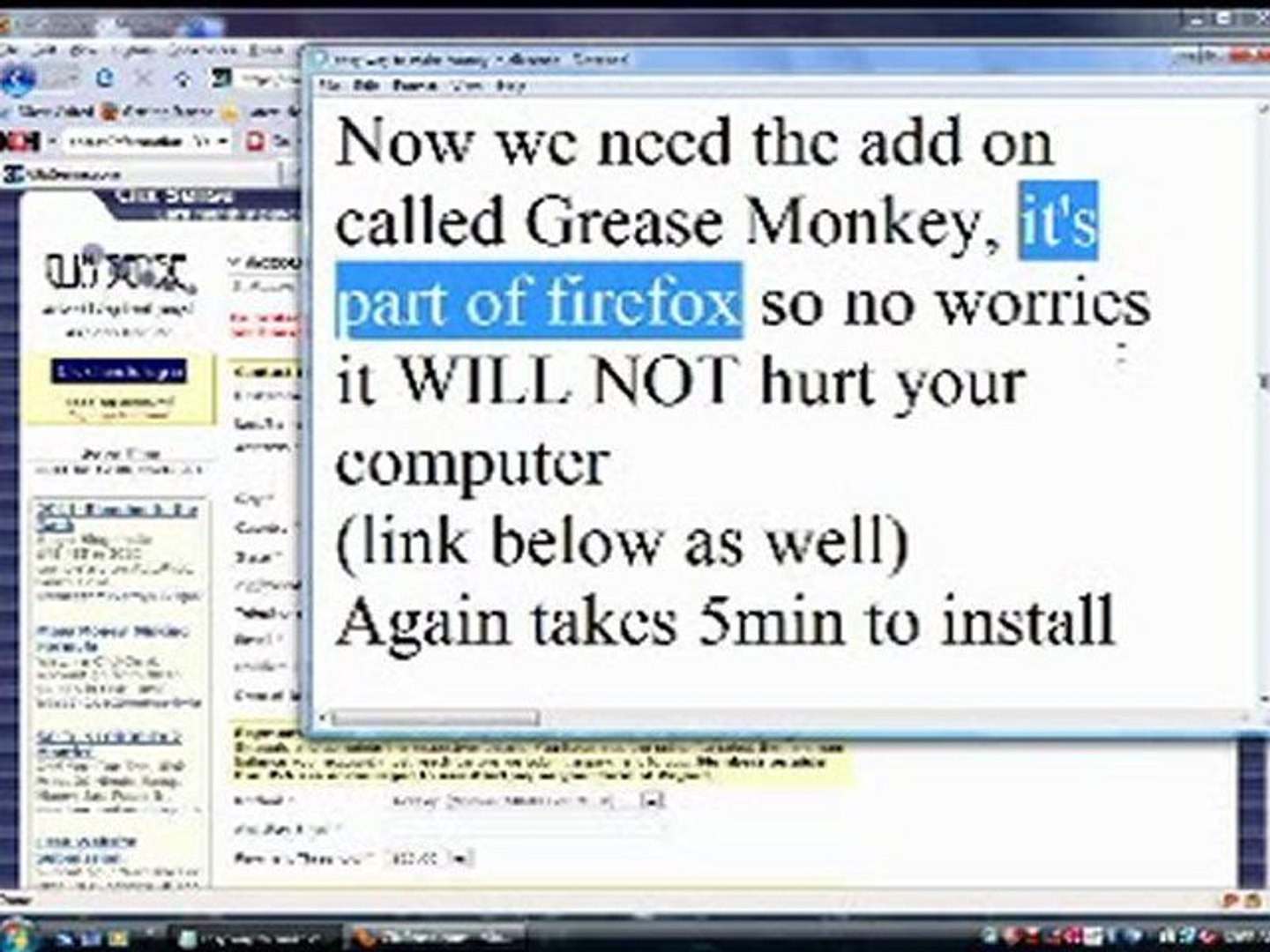Click the Firefox Home icon

tap(183, 79)
